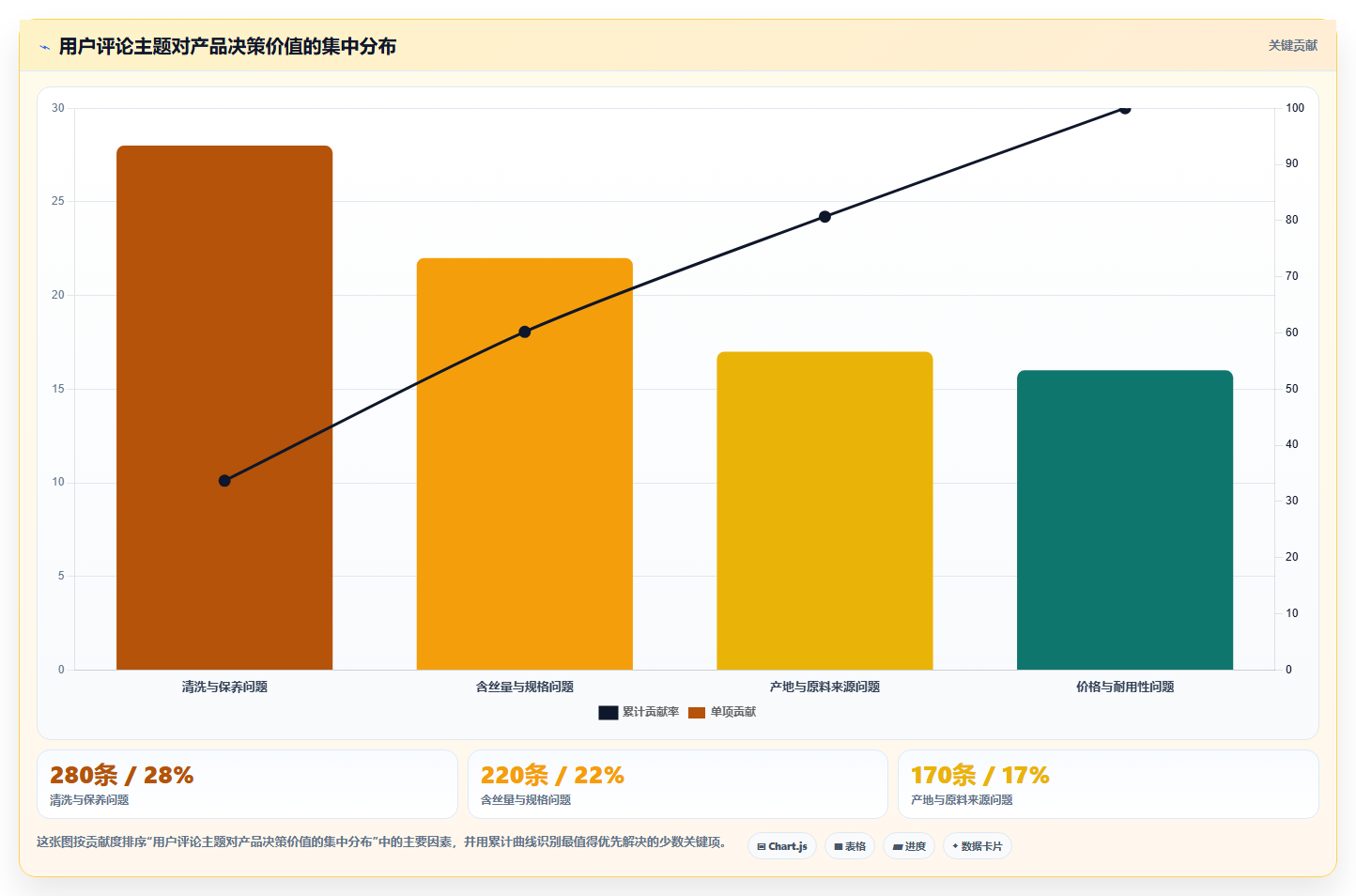Select the 清洗与保养问题 bar
The image size is (1356, 896).
(224, 408)
